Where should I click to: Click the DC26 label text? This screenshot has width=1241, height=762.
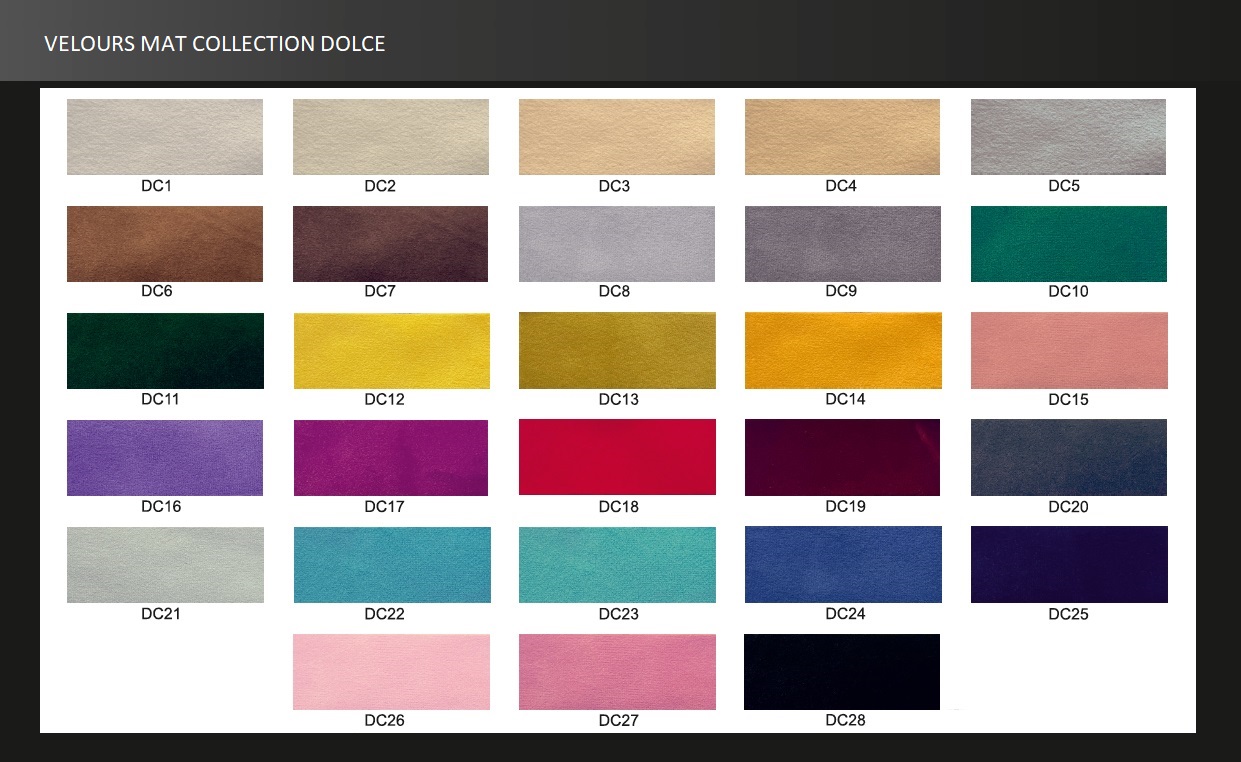point(384,721)
